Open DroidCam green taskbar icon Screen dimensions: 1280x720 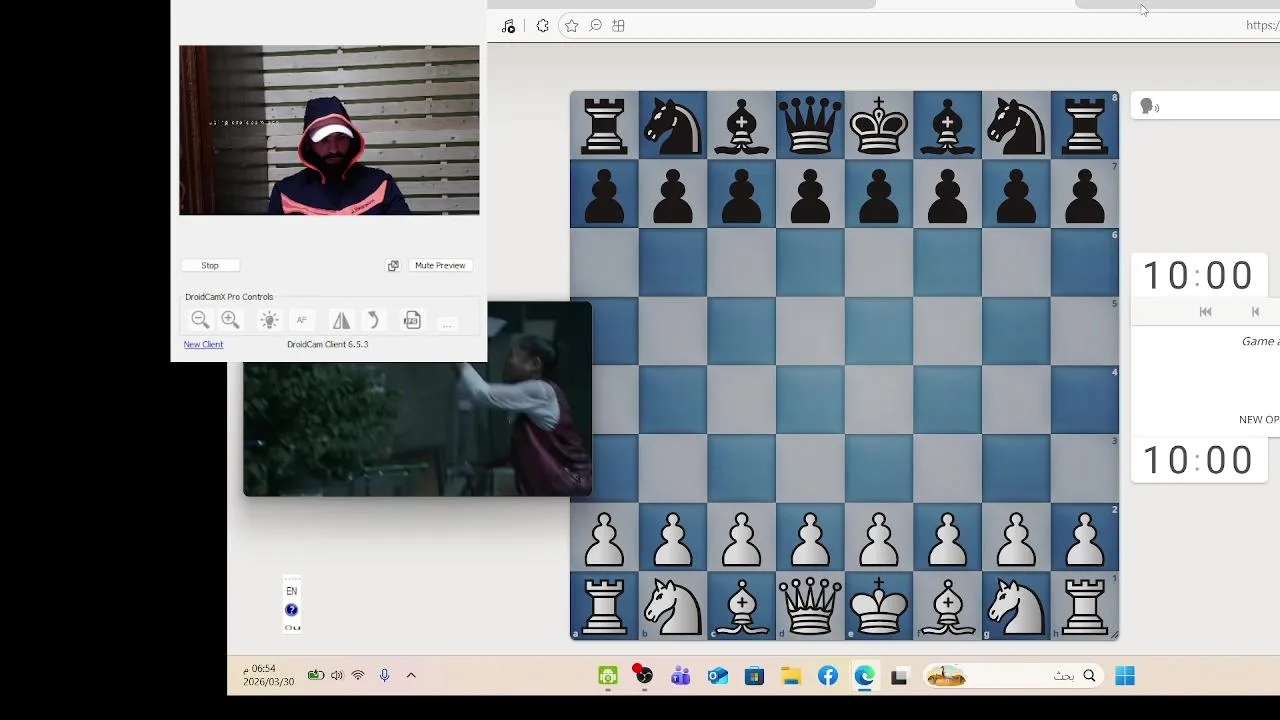click(x=608, y=677)
